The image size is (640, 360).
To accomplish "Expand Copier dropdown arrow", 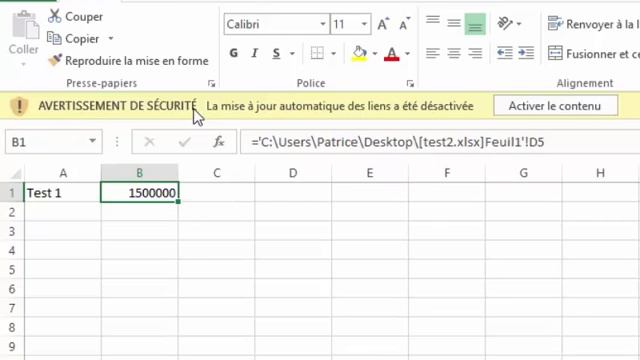I will 111,39.
